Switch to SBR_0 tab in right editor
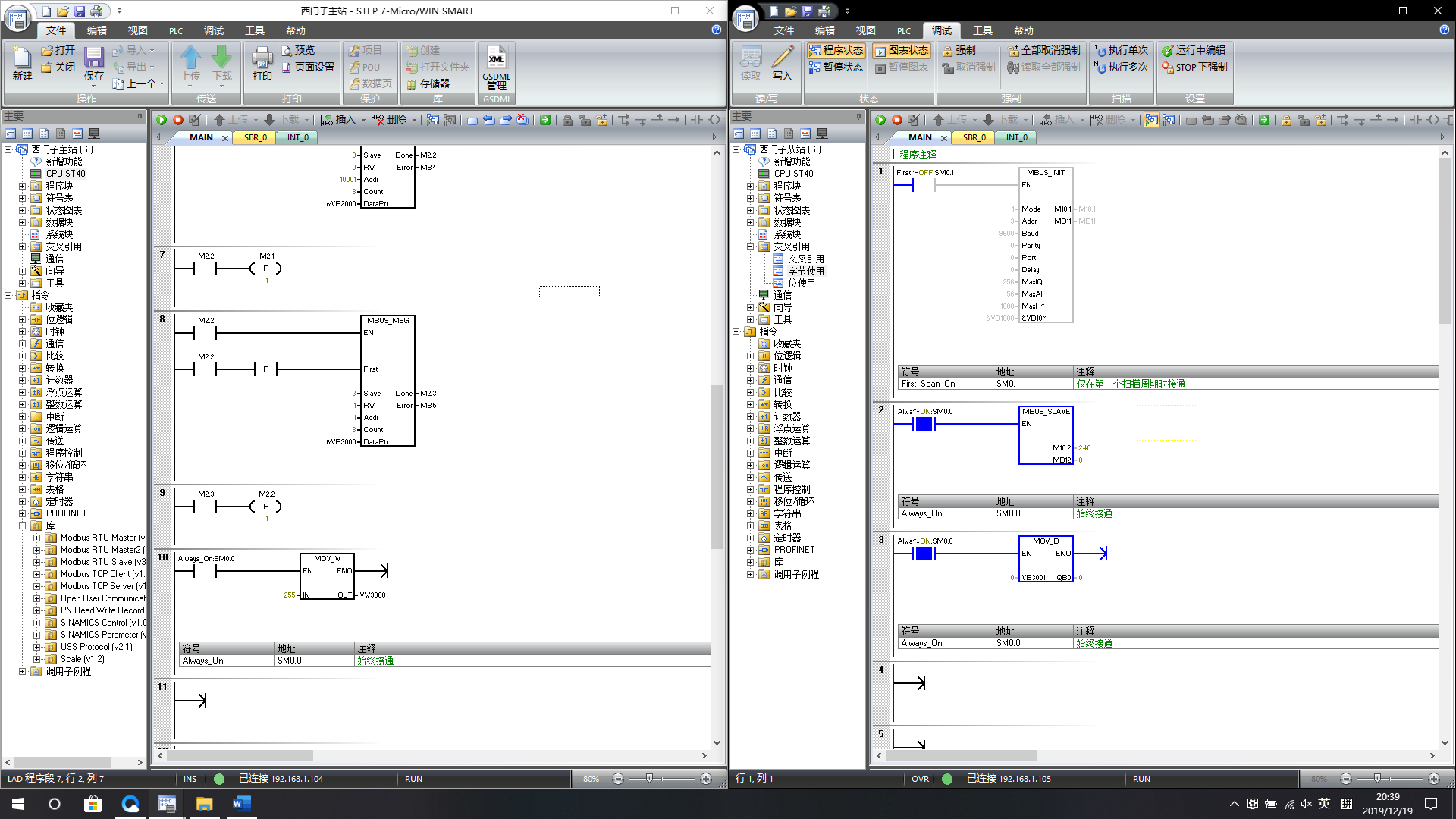 974,137
